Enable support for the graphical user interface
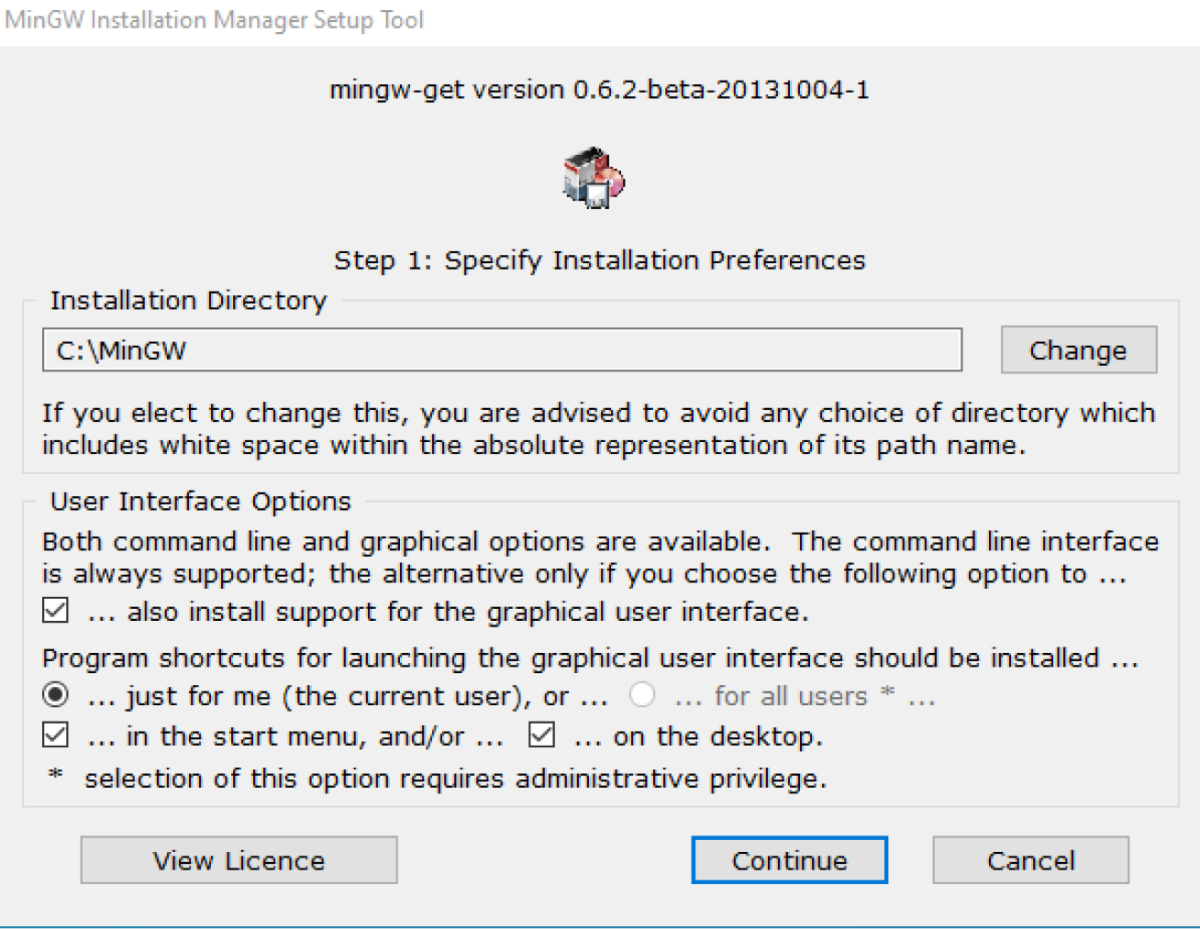The height and width of the screenshot is (929, 1200). [56, 610]
